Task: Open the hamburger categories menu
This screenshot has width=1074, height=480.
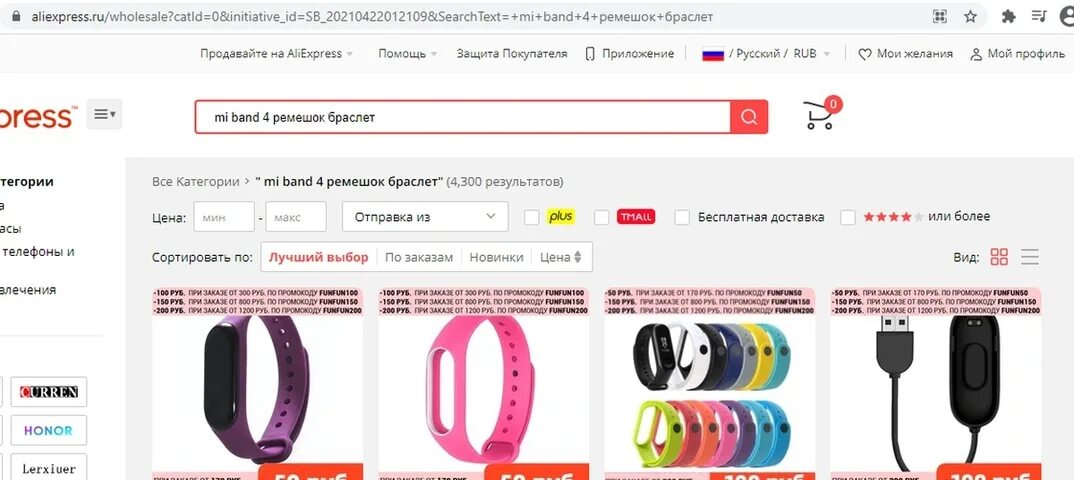Action: [104, 114]
